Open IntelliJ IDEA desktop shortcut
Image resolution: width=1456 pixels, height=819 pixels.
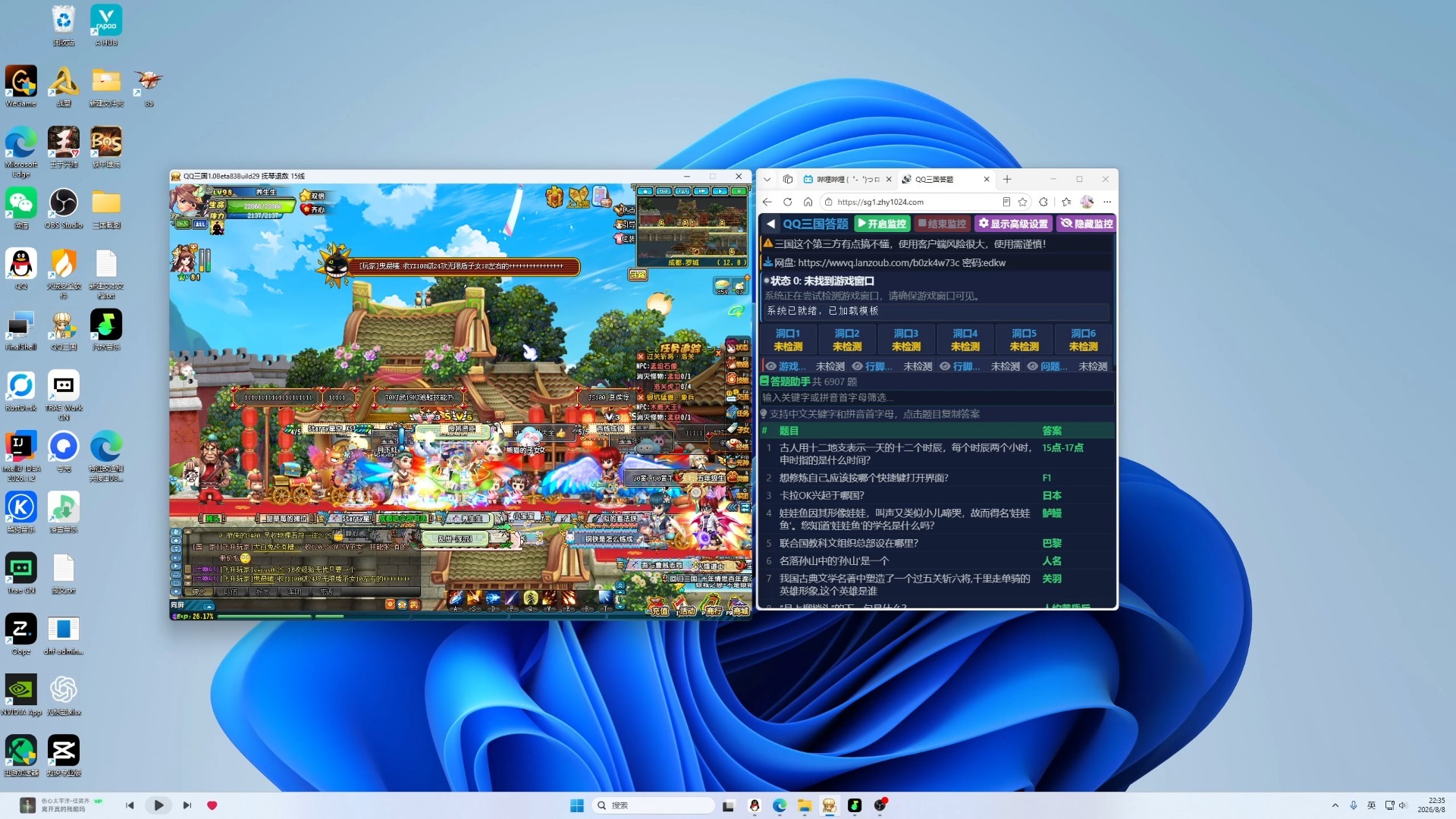click(21, 457)
